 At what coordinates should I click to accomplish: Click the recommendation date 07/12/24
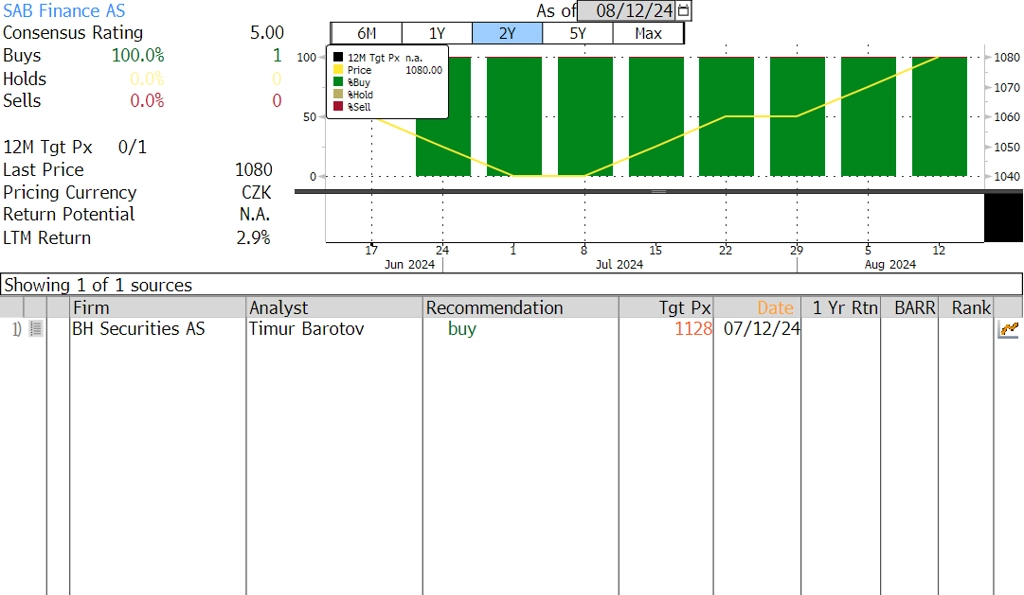point(761,329)
